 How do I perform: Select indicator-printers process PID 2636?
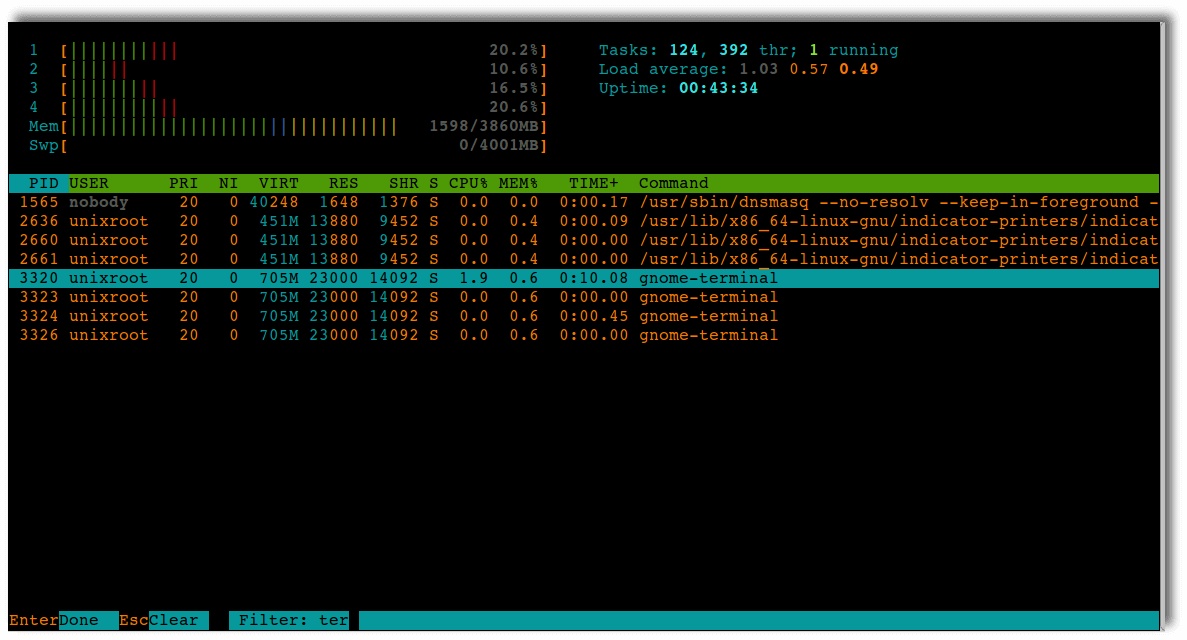[584, 221]
